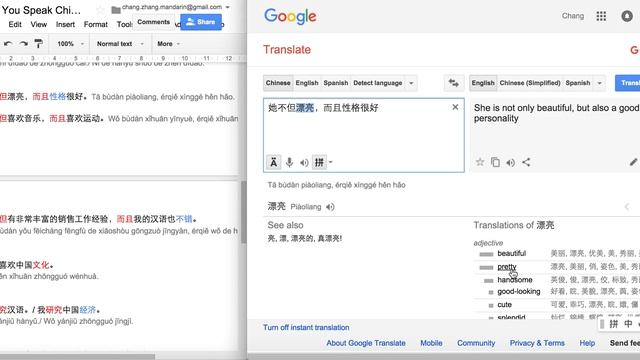This screenshot has width=640, height=360.
Task: Open Privacy & Terms link
Action: (537, 343)
